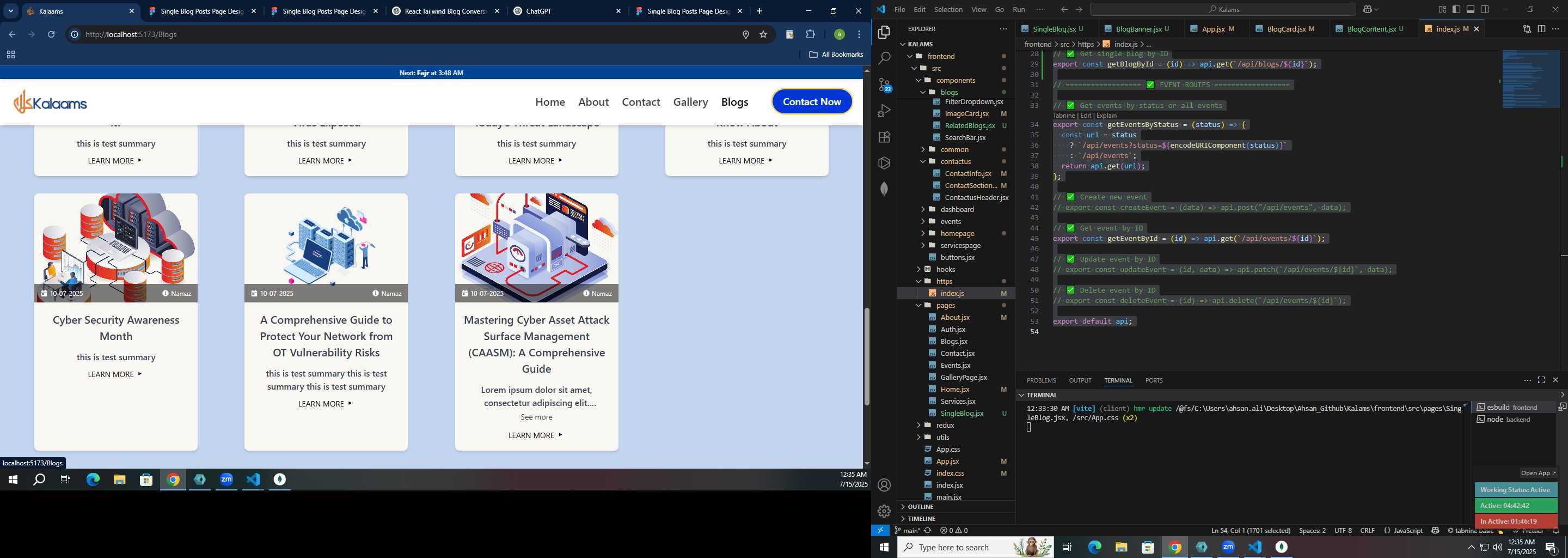Open the Accounts icon in VS Code

[x=884, y=485]
